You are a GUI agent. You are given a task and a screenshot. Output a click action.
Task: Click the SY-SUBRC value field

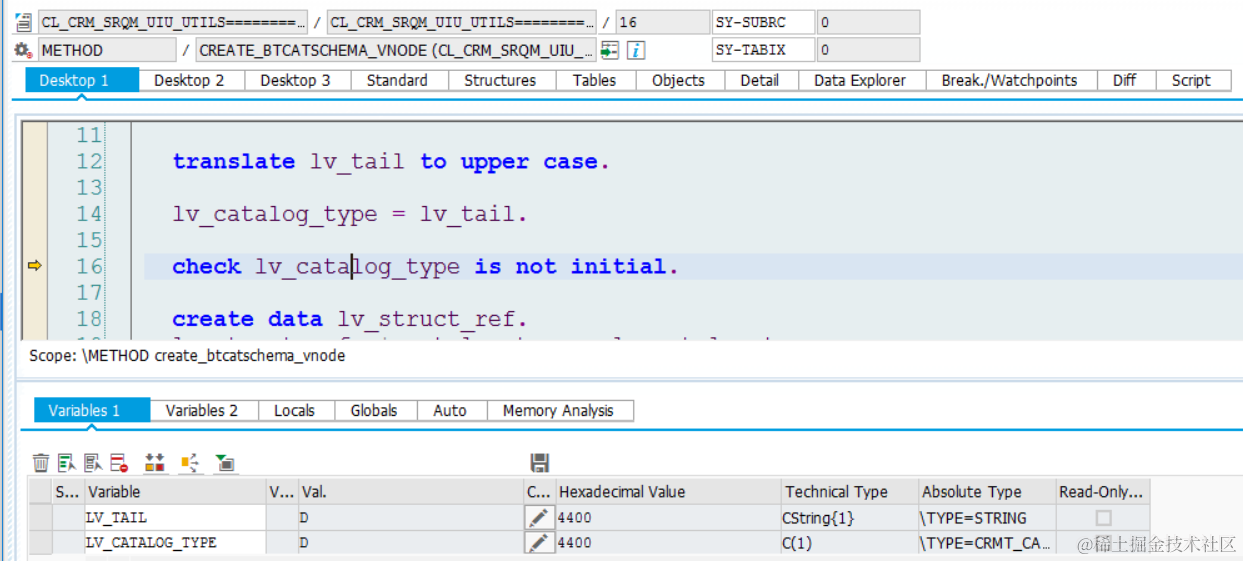click(x=868, y=22)
